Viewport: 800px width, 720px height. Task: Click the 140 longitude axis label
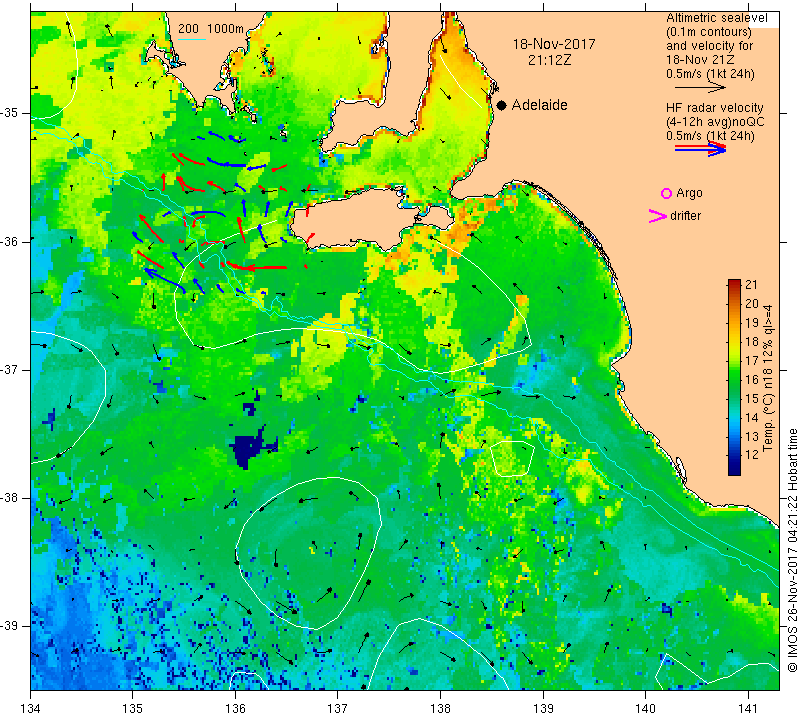(x=645, y=709)
